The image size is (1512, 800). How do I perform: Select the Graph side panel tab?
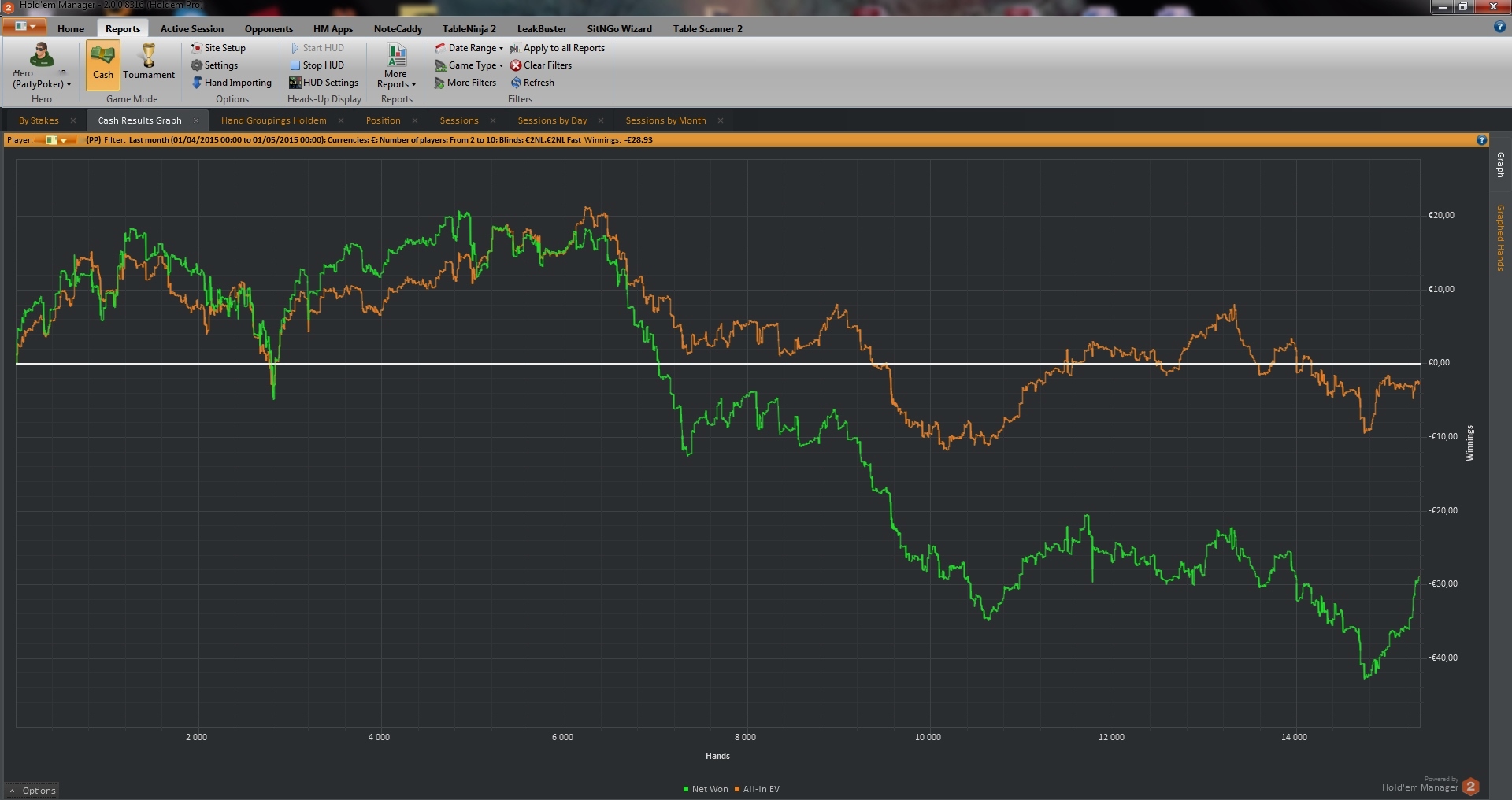pyautogui.click(x=1500, y=165)
